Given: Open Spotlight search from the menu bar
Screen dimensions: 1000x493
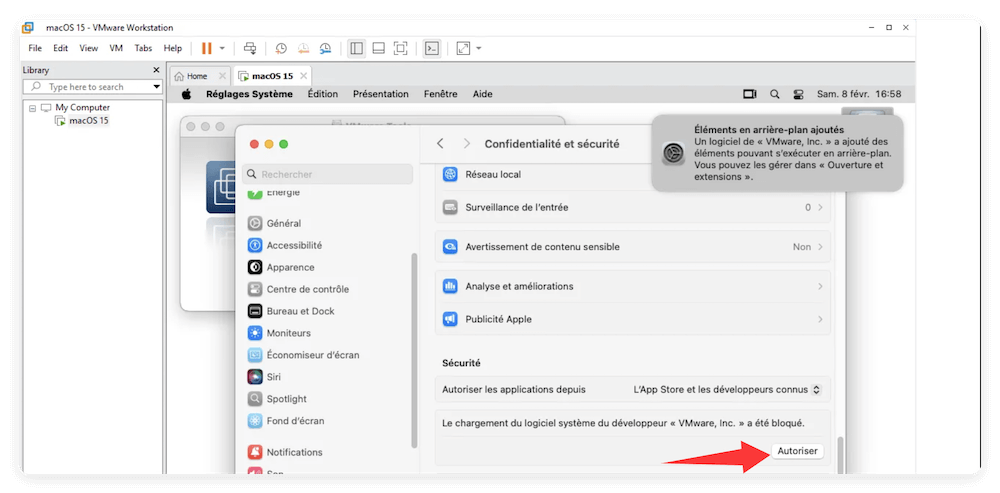Looking at the screenshot, I should [x=775, y=94].
